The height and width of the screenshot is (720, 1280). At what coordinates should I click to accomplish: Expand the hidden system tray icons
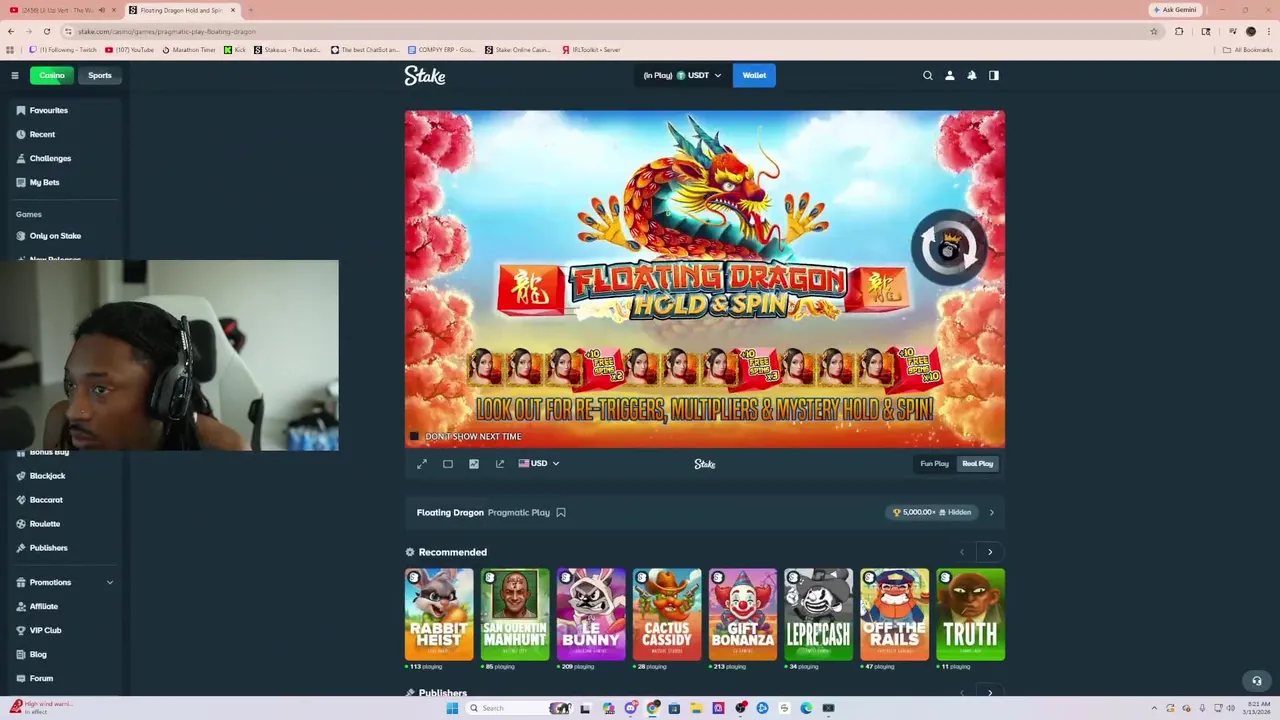(1154, 708)
